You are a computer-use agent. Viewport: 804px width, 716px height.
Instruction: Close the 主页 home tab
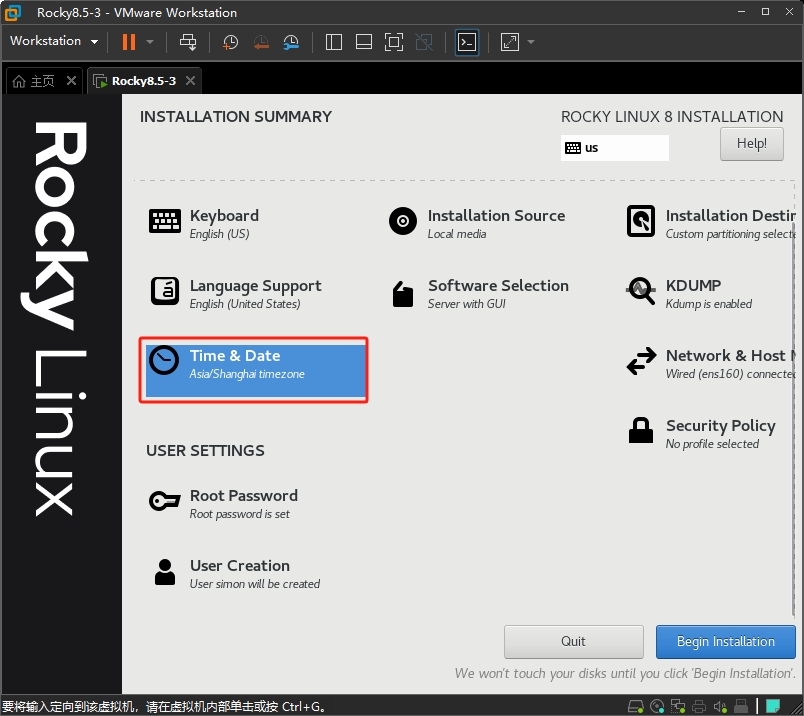tap(71, 81)
